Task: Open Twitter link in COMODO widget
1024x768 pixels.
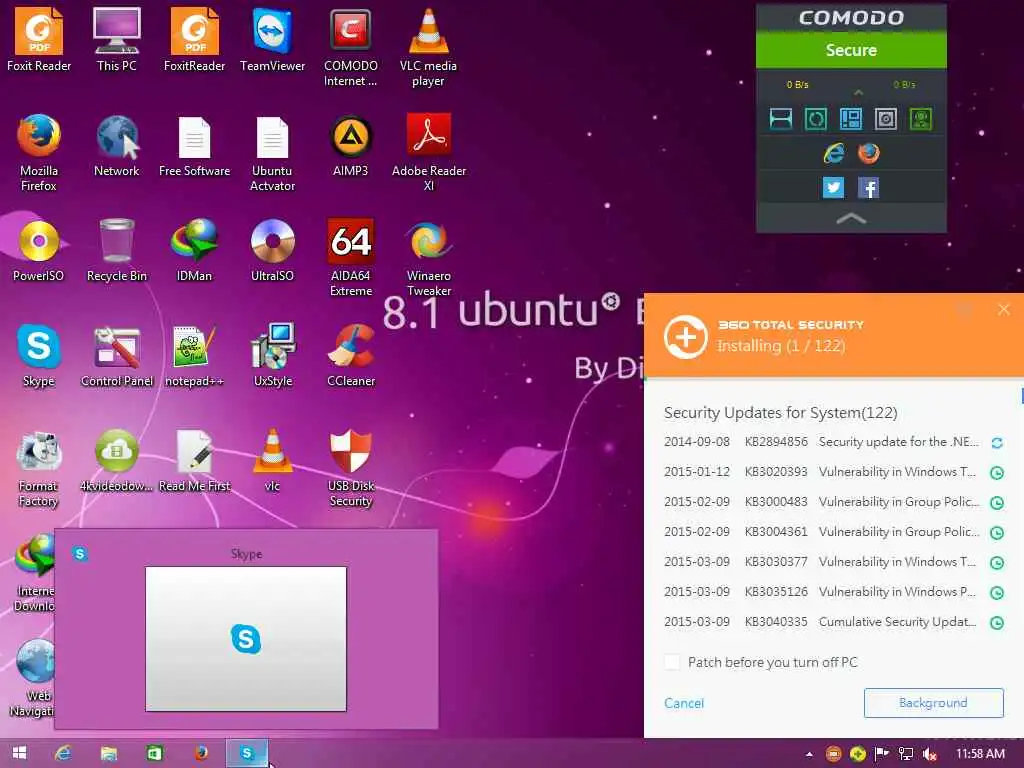Action: 833,188
